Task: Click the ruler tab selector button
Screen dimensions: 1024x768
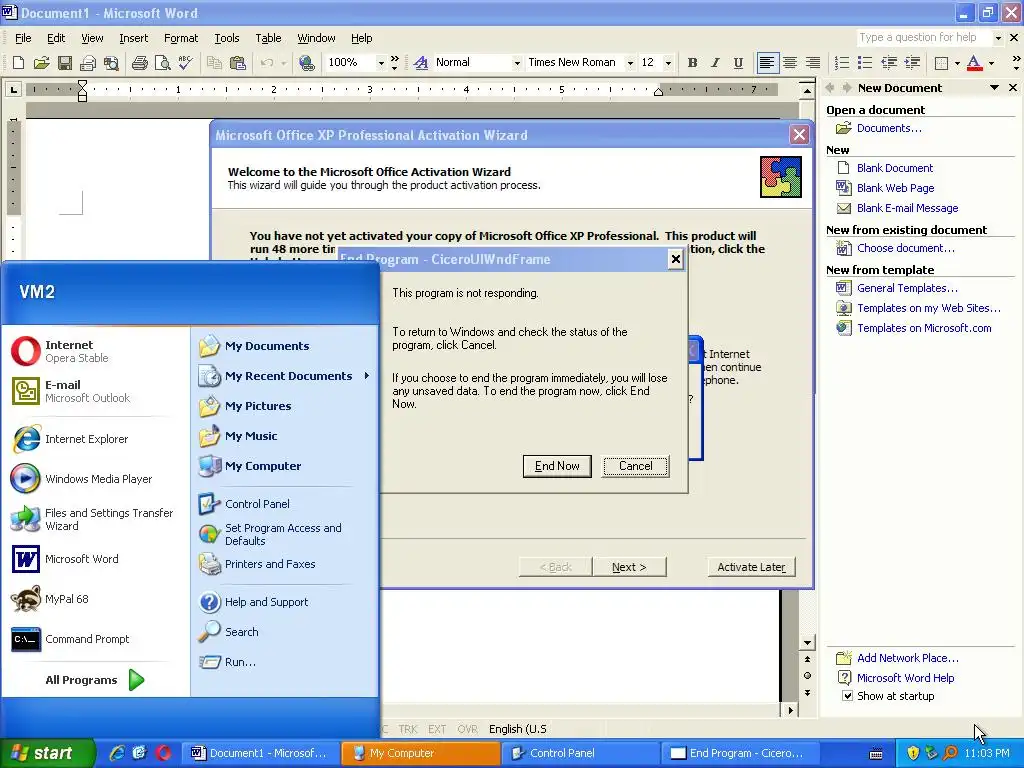Action: (x=12, y=89)
